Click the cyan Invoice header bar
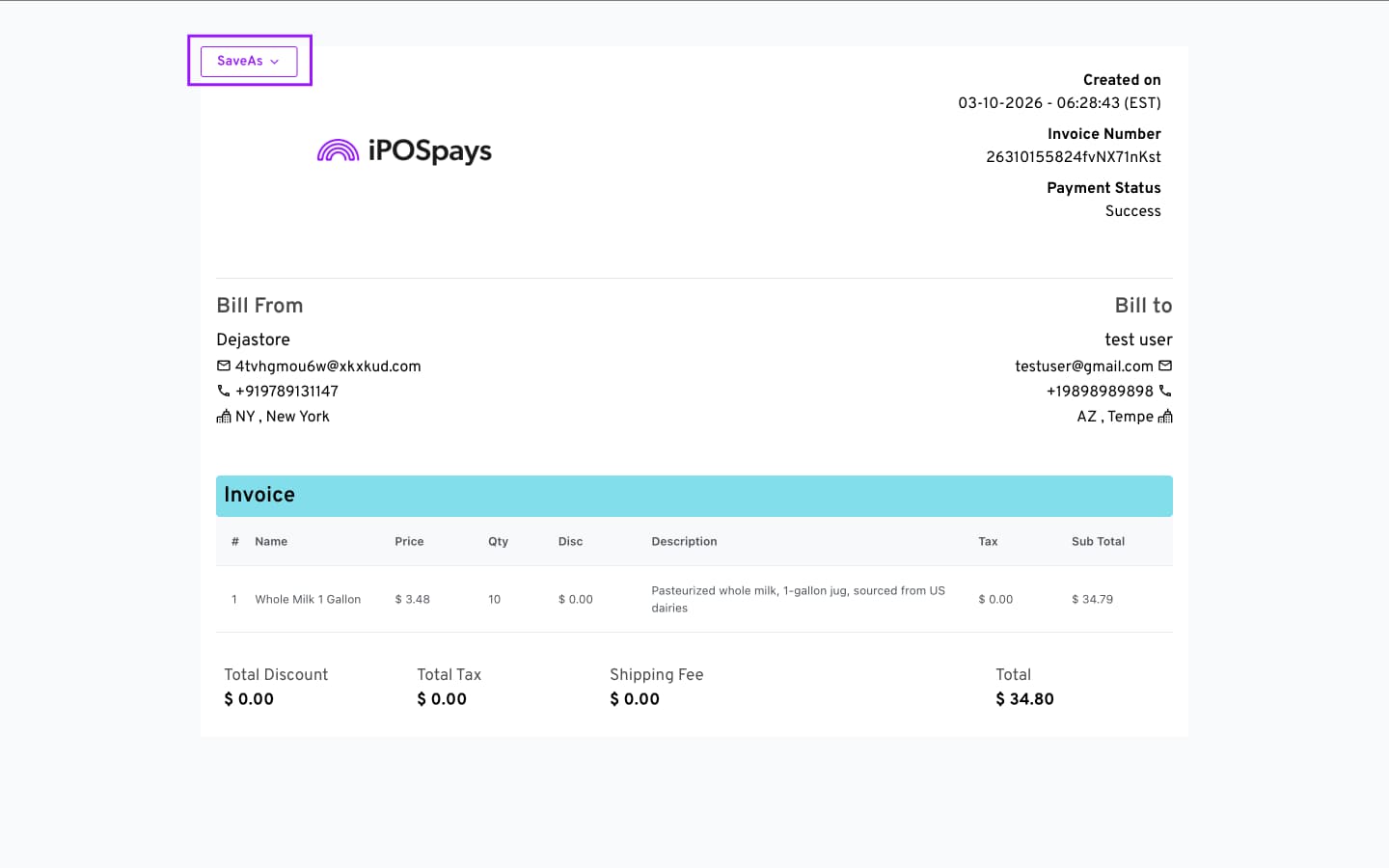The height and width of the screenshot is (868, 1389). pos(694,496)
